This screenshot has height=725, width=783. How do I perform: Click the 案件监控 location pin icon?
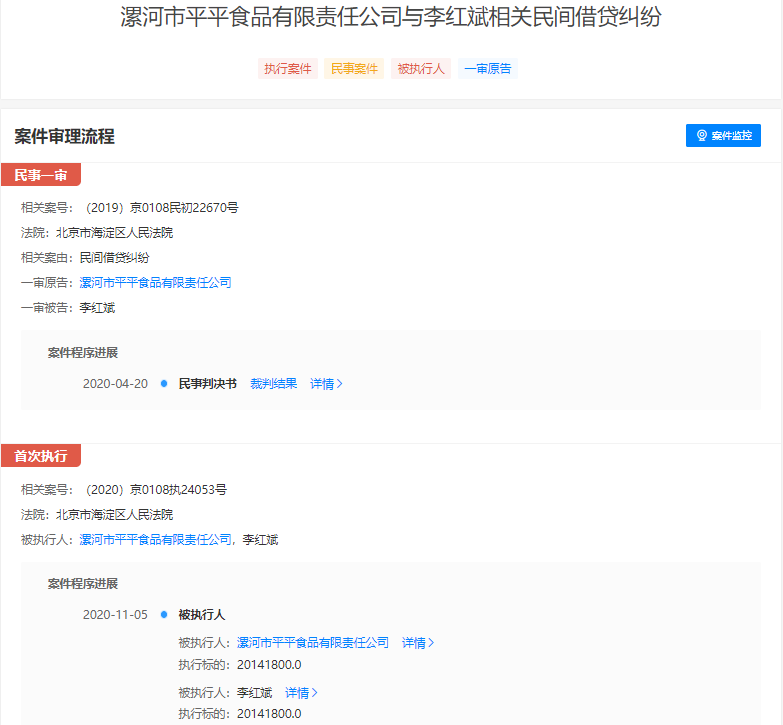click(x=702, y=135)
